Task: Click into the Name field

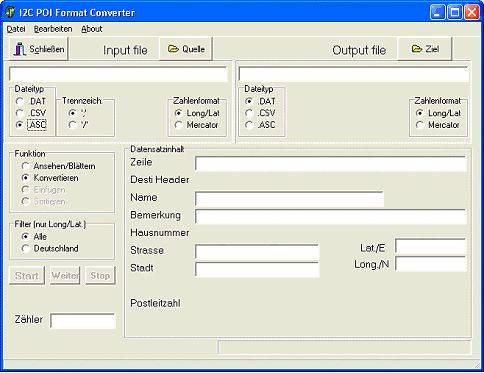Action: [289, 199]
